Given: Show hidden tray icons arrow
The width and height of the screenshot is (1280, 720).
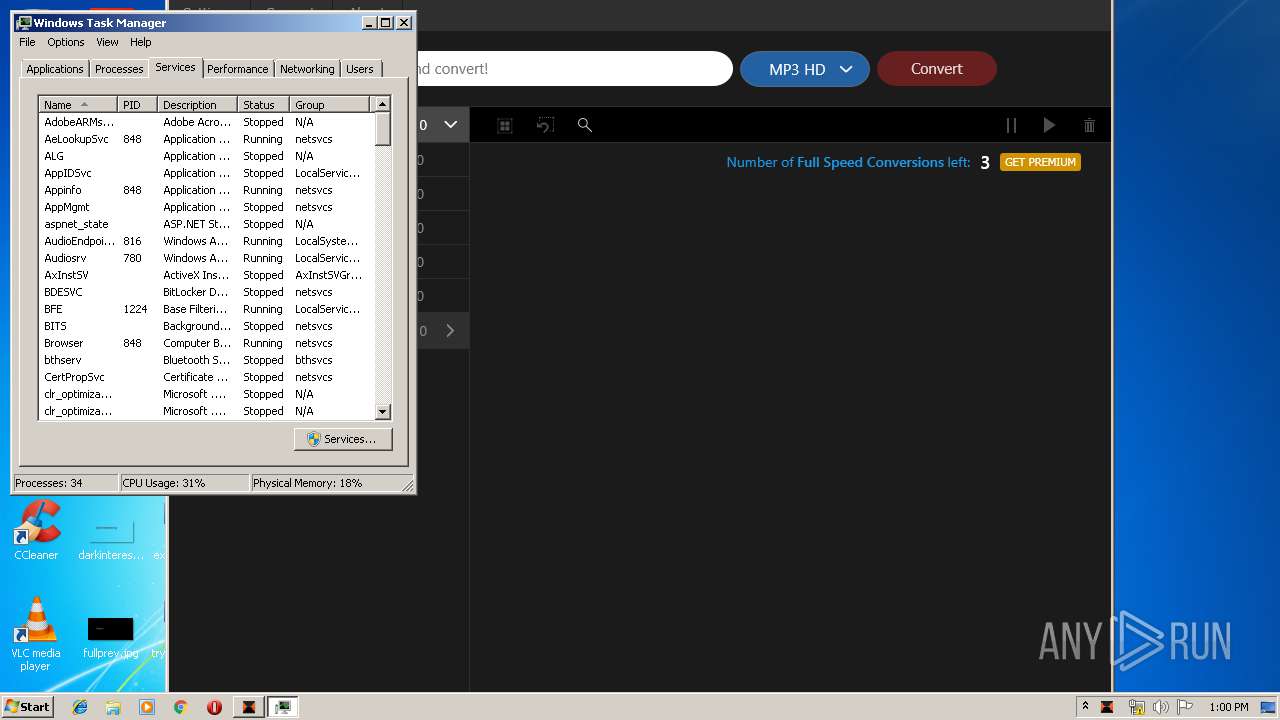Looking at the screenshot, I should tap(1085, 707).
